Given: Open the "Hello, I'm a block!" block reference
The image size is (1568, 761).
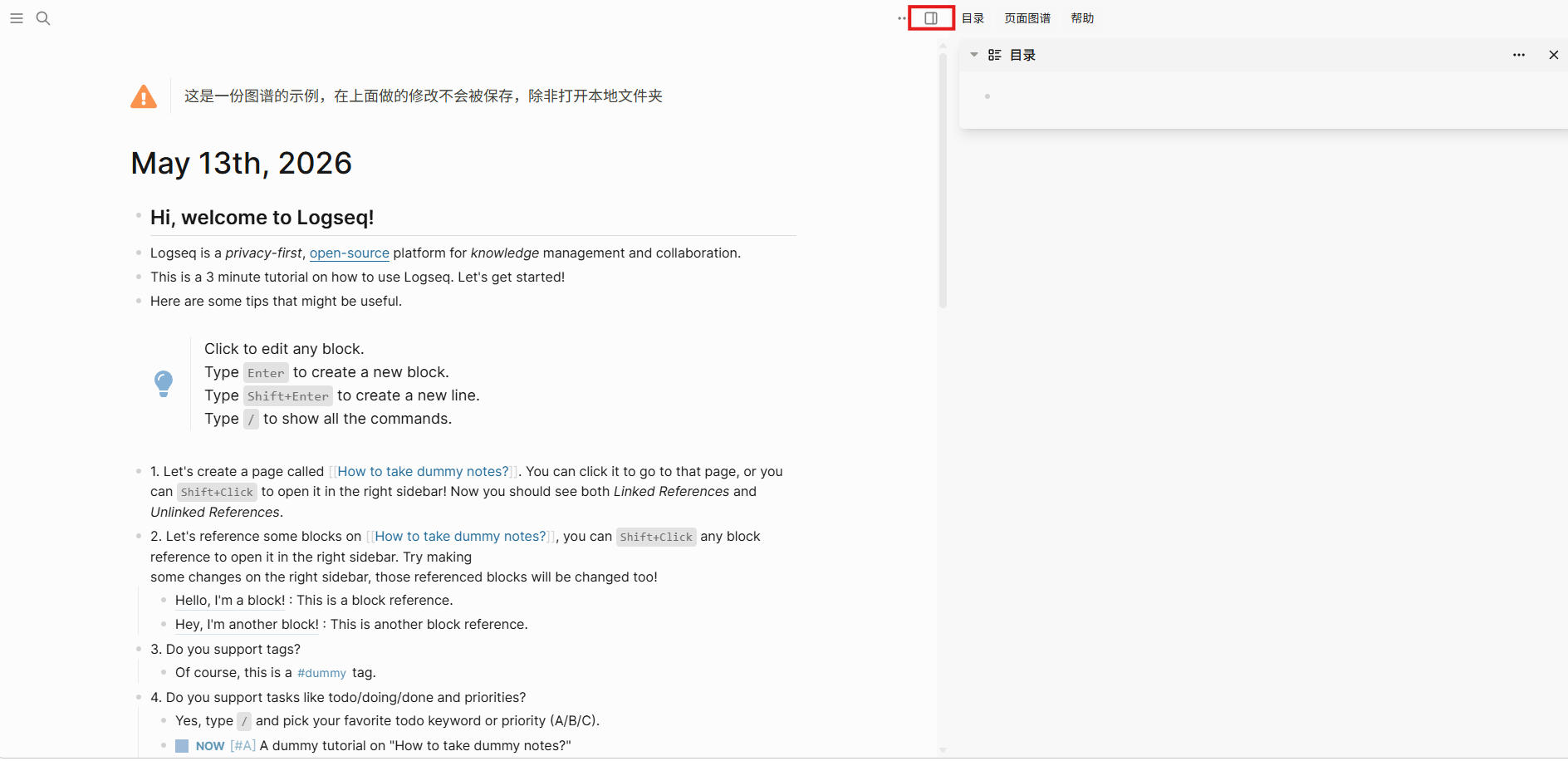Looking at the screenshot, I should [230, 601].
